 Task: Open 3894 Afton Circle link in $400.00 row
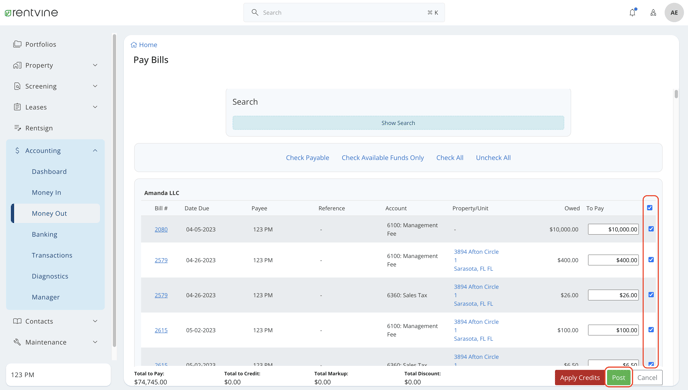coord(476,260)
